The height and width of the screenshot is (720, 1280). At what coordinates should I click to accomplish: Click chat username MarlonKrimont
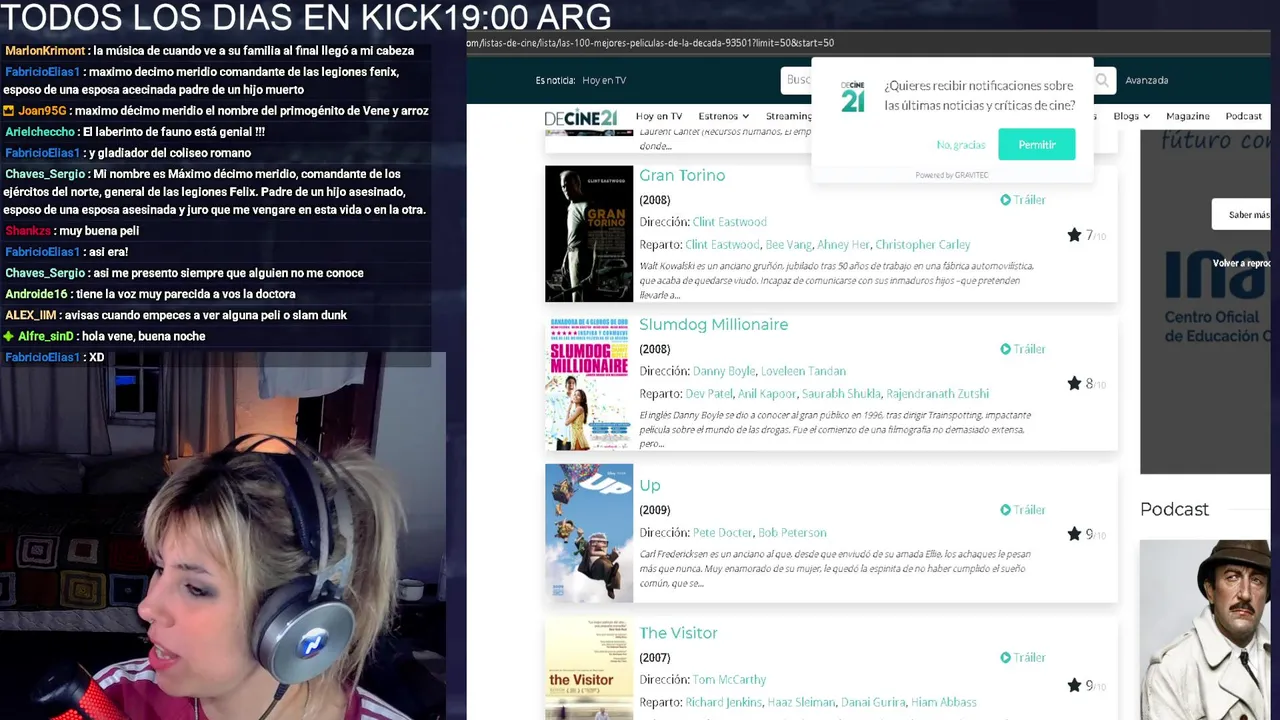[45, 51]
